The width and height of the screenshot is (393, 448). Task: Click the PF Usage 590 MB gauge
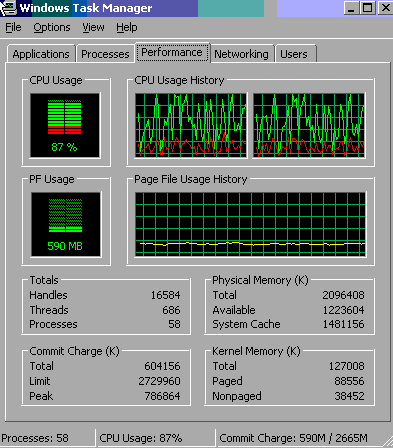coord(66,224)
